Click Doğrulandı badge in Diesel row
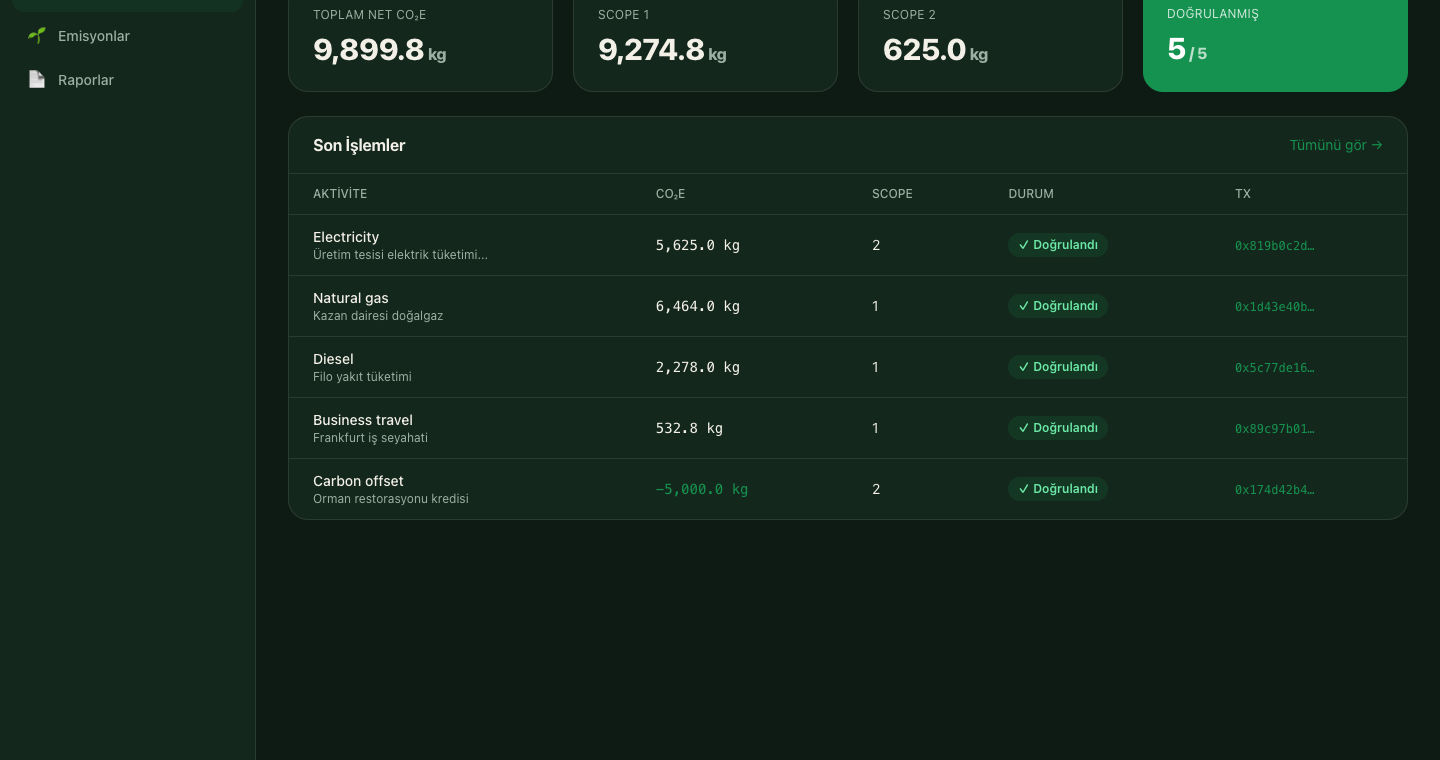Image resolution: width=1440 pixels, height=760 pixels. tap(1058, 367)
